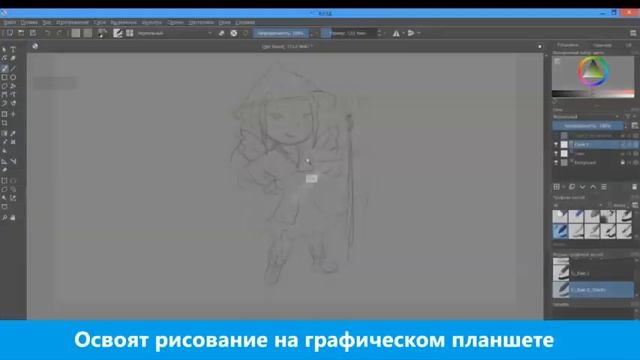
Task: Select the Rectangle shape tool
Action: 4,77
